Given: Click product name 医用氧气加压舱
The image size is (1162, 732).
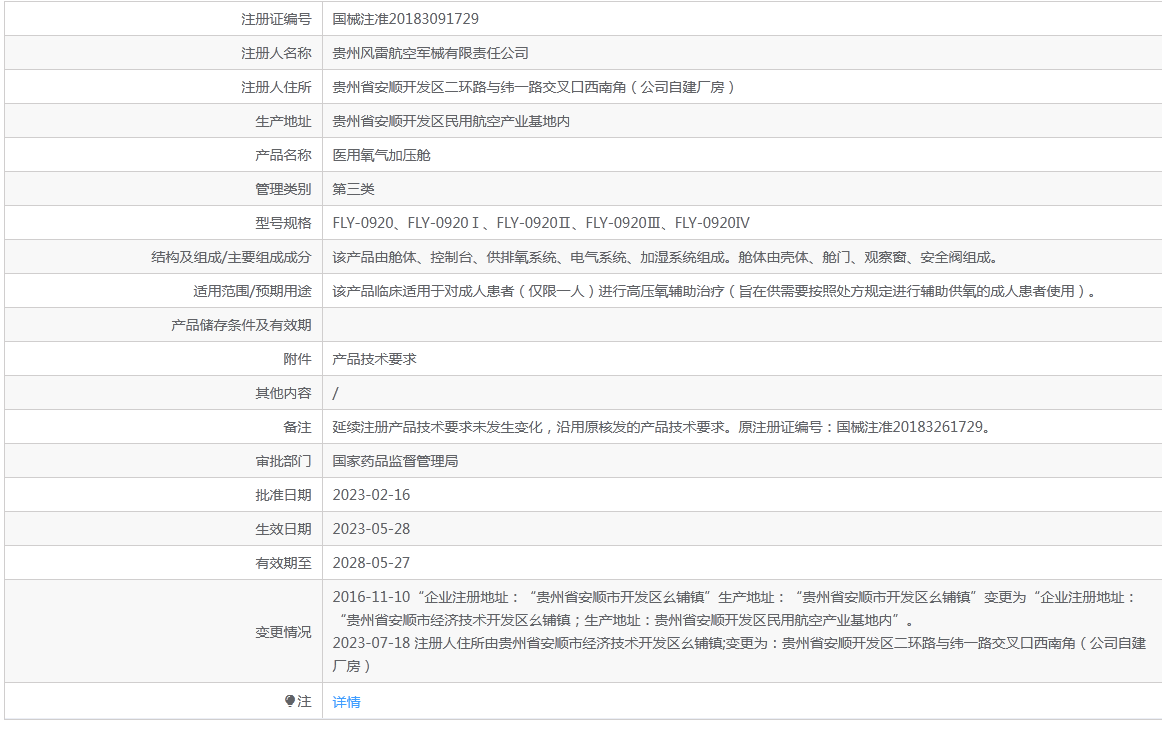Looking at the screenshot, I should pos(381,155).
